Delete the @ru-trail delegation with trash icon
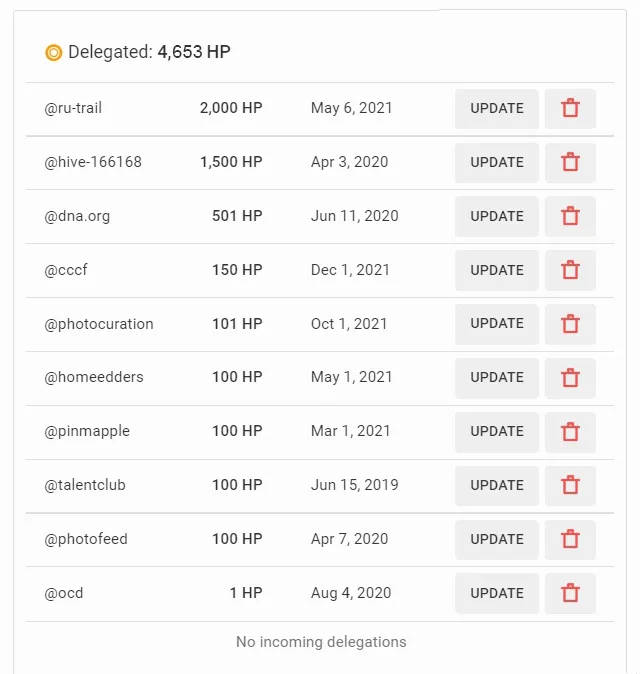This screenshot has height=674, width=640. point(570,108)
